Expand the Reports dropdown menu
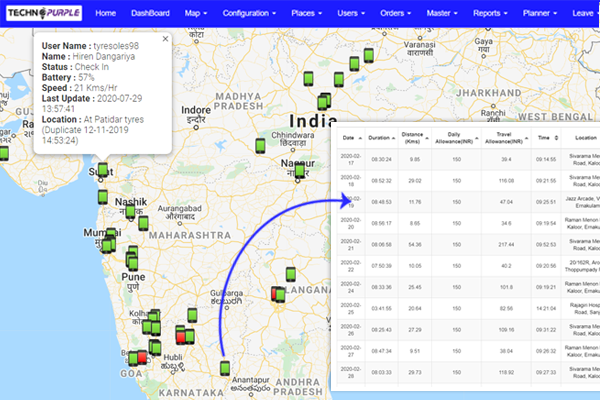 (x=490, y=13)
